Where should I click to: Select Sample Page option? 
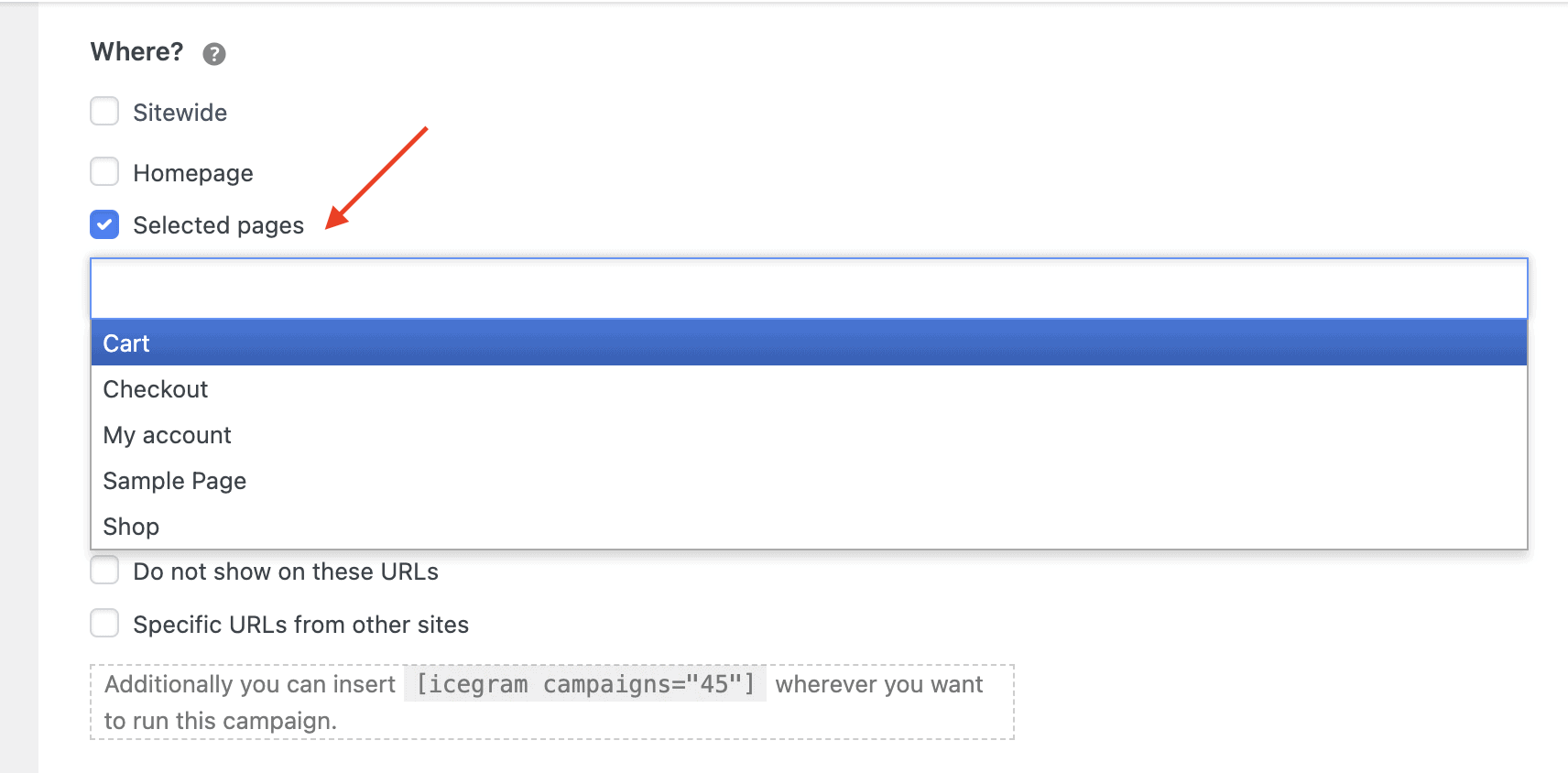tap(809, 480)
